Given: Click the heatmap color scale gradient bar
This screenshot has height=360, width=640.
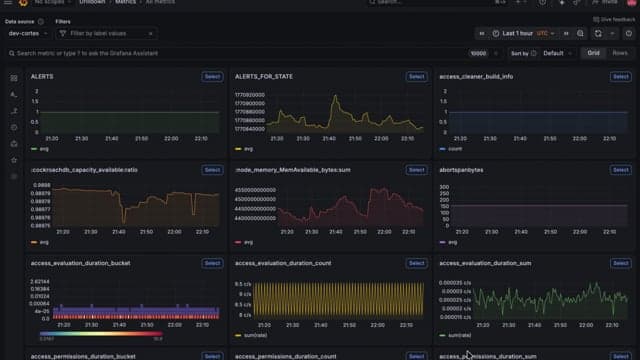Looking at the screenshot, I should [x=101, y=333].
